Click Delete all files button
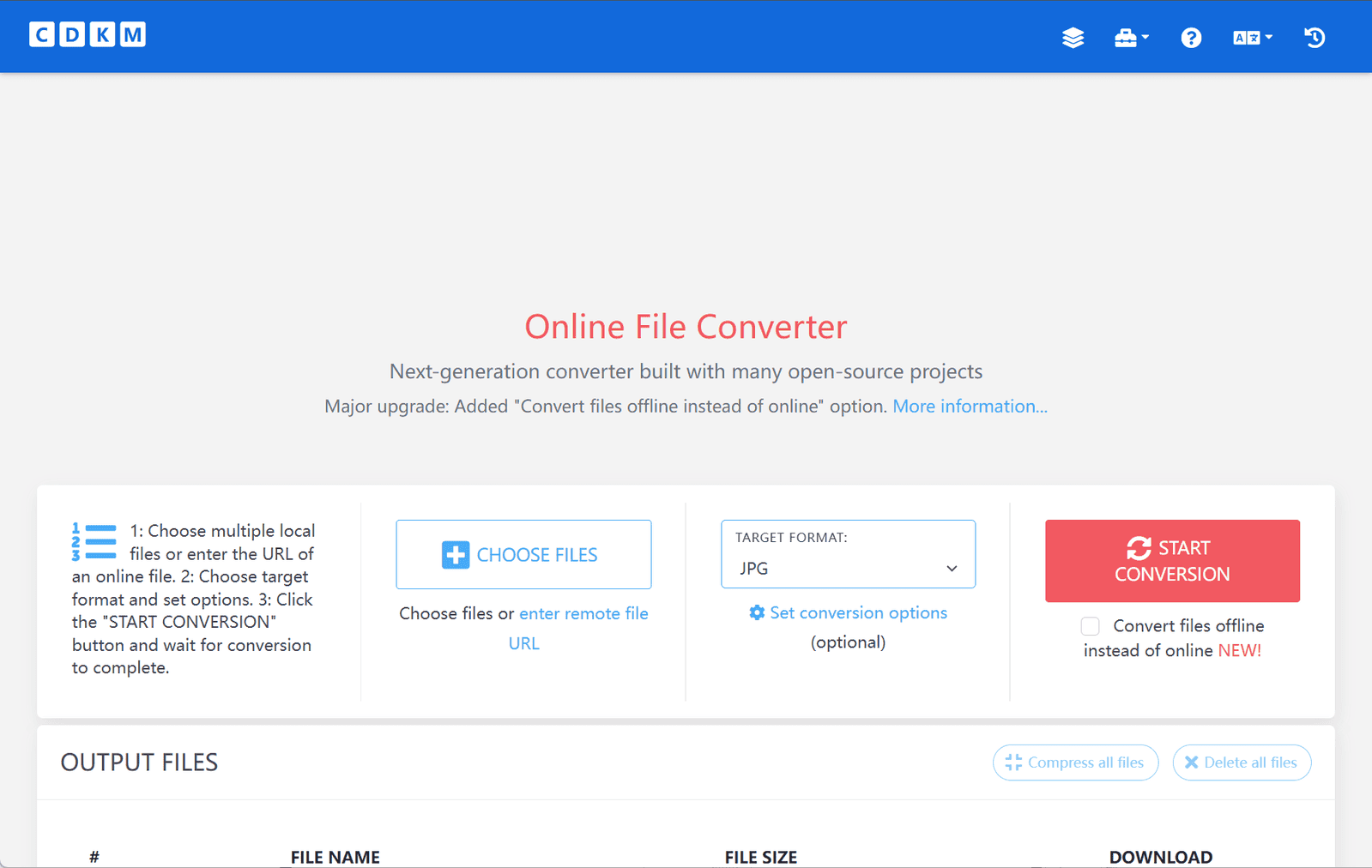The width and height of the screenshot is (1372, 868). 1241,763
